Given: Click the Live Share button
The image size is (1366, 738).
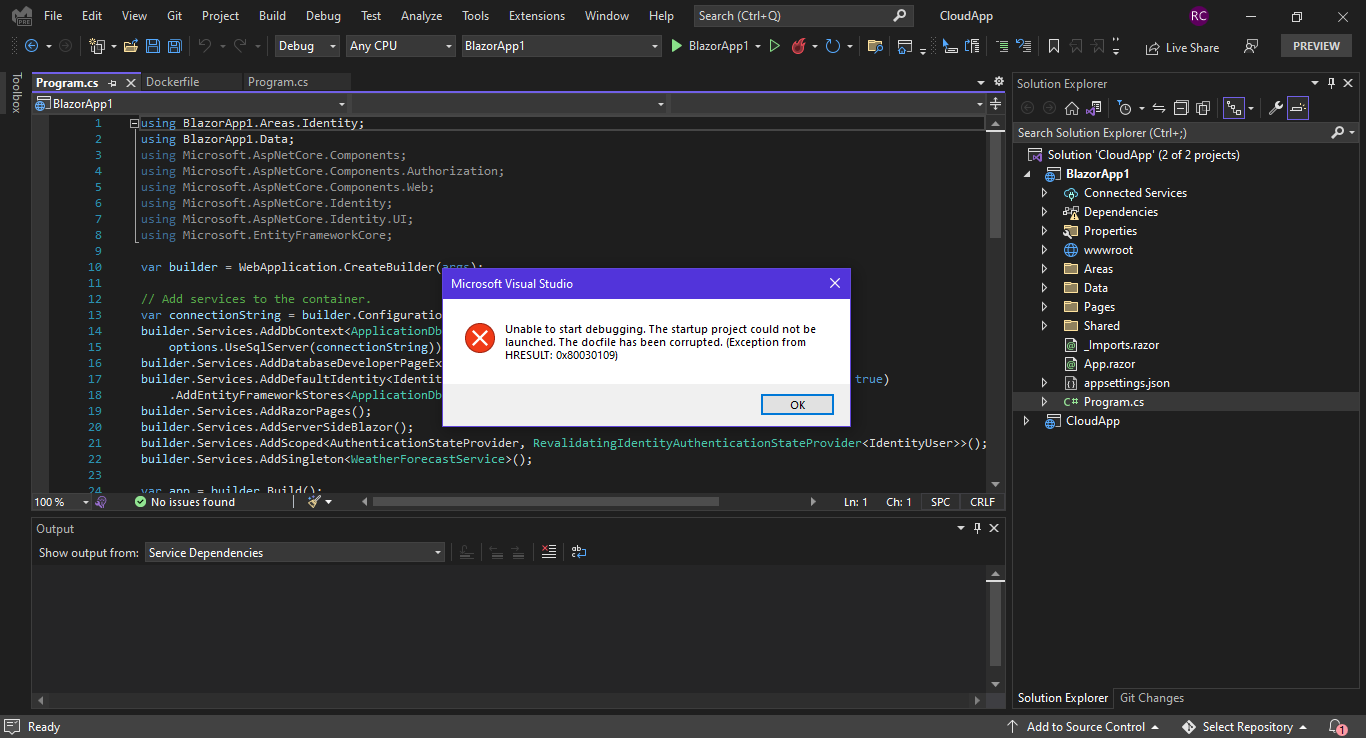Looking at the screenshot, I should tap(1182, 47).
